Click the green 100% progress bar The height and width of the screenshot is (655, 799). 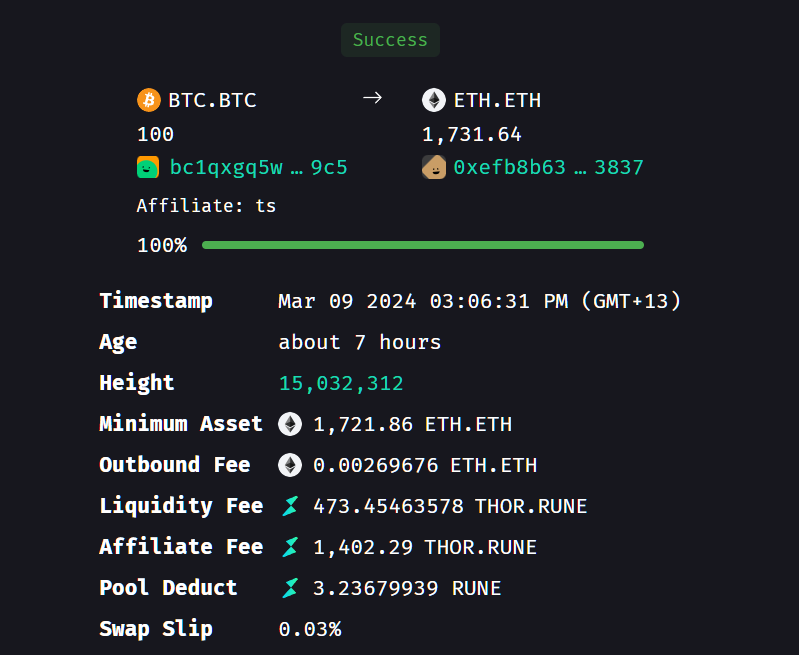(423, 245)
